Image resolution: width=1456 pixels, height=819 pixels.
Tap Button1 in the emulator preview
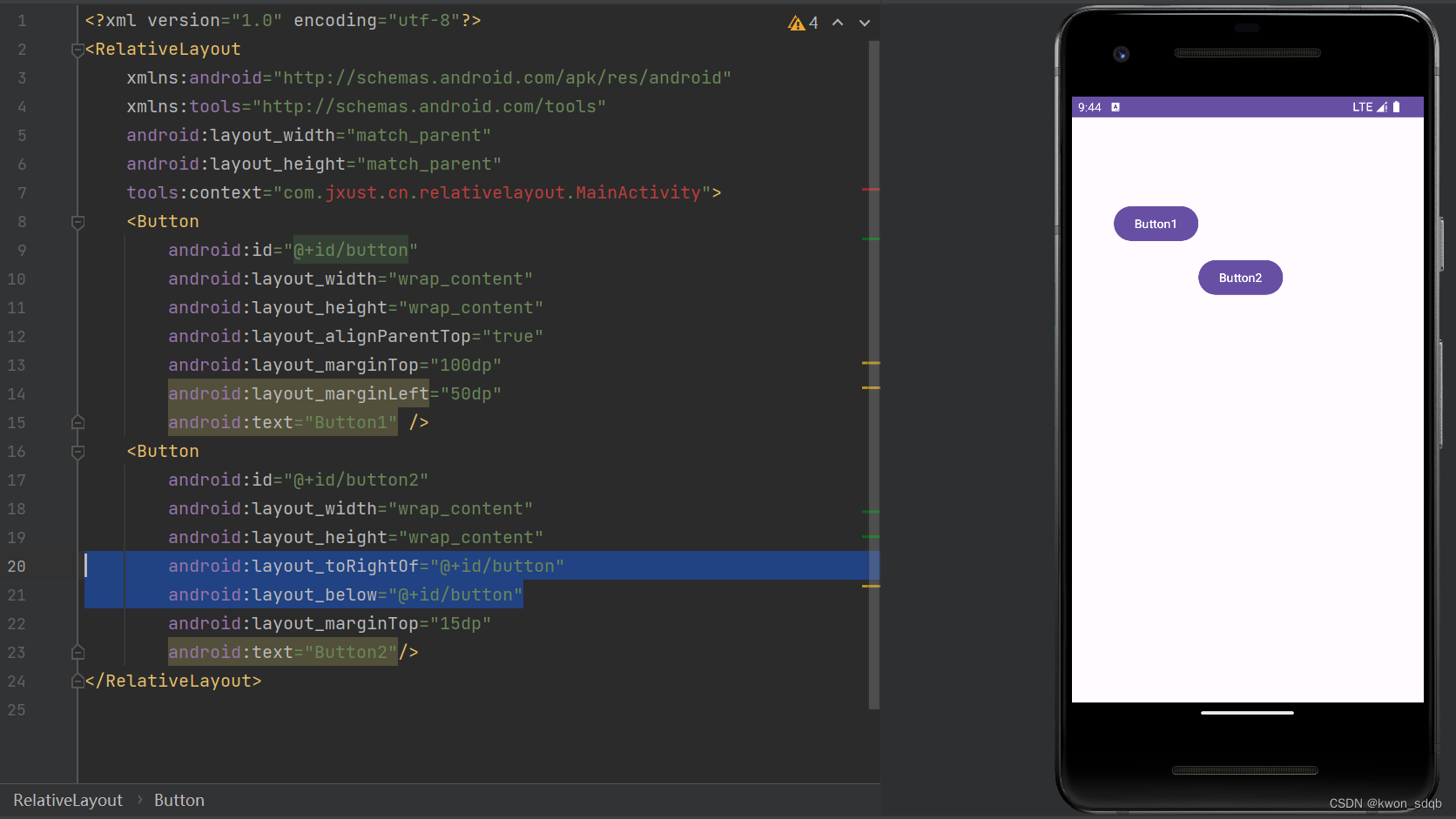click(x=1156, y=224)
